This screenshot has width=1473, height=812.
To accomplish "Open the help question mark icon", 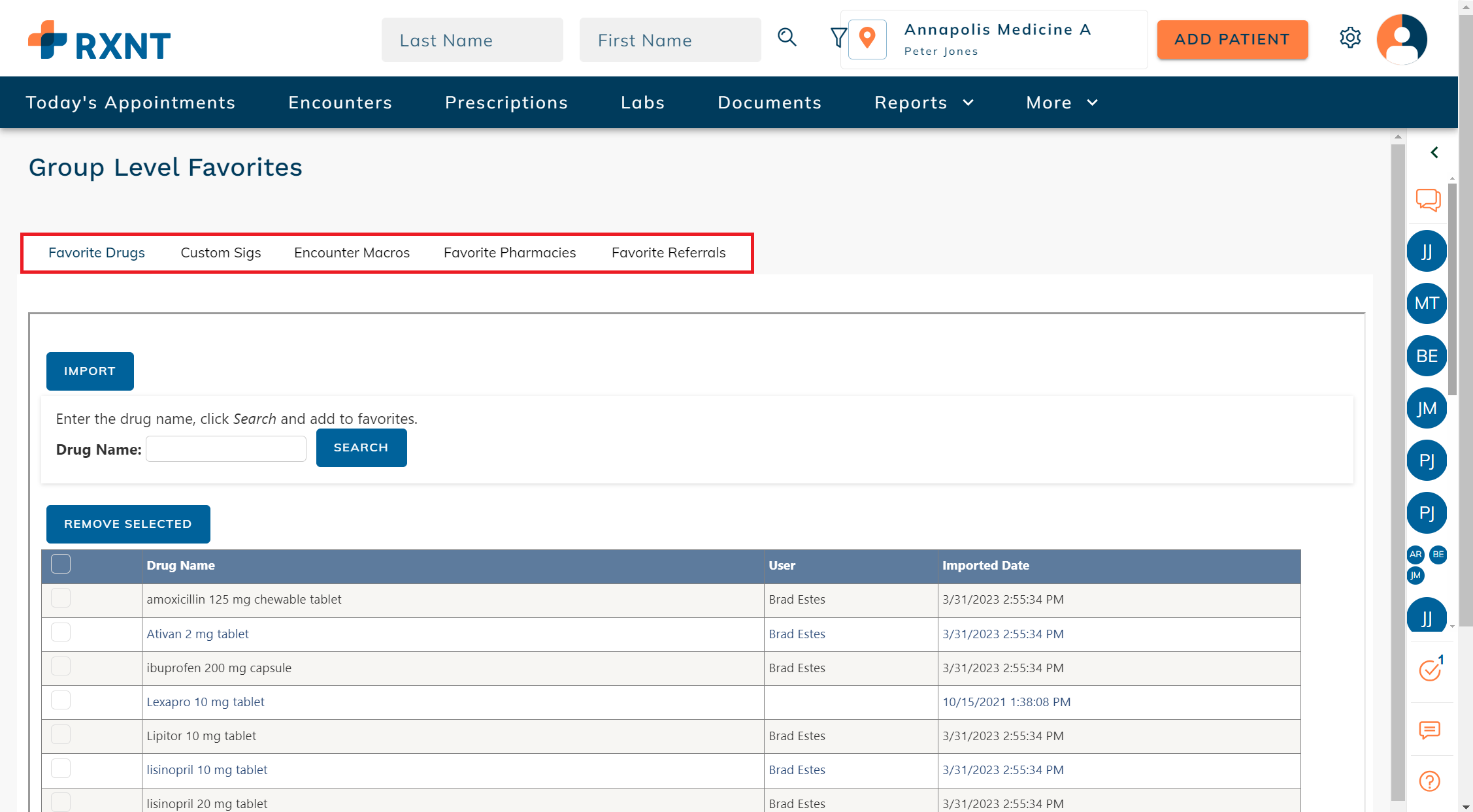I will [x=1429, y=781].
